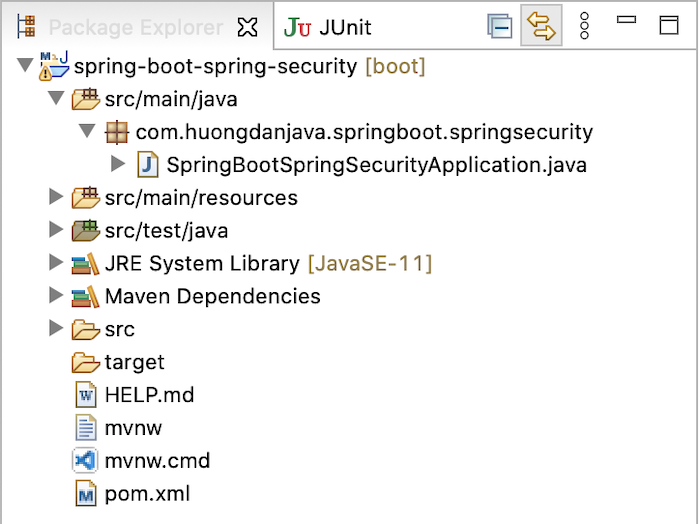Screen dimensions: 700x524
Task: Select the src/test/java folder icon
Action: click(85, 230)
